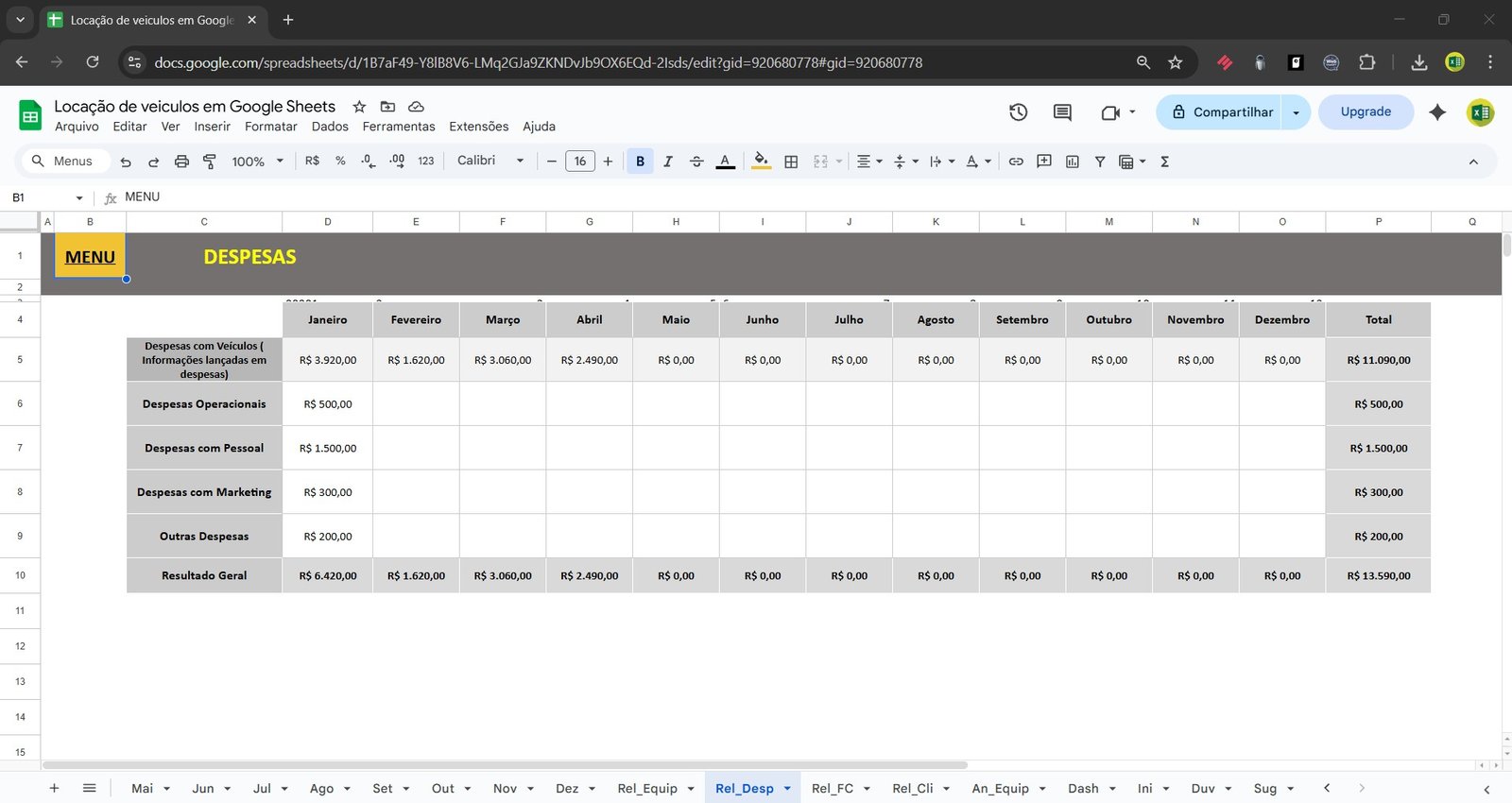This screenshot has height=803, width=1512.
Task: Open the comments panel icon
Action: [x=1062, y=112]
